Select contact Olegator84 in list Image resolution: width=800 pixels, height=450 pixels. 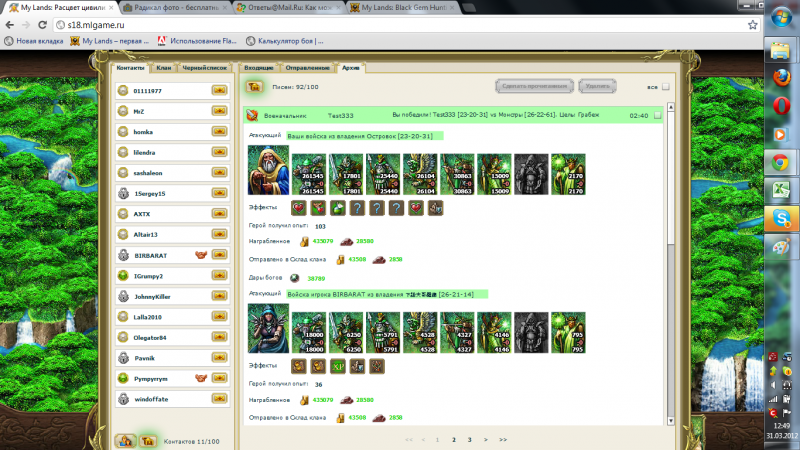pyautogui.click(x=172, y=337)
